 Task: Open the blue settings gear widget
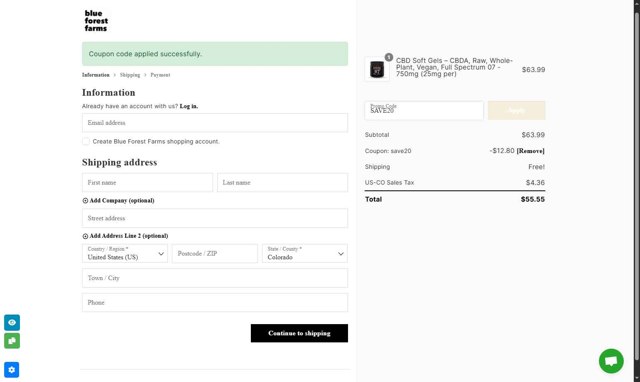pos(12,370)
